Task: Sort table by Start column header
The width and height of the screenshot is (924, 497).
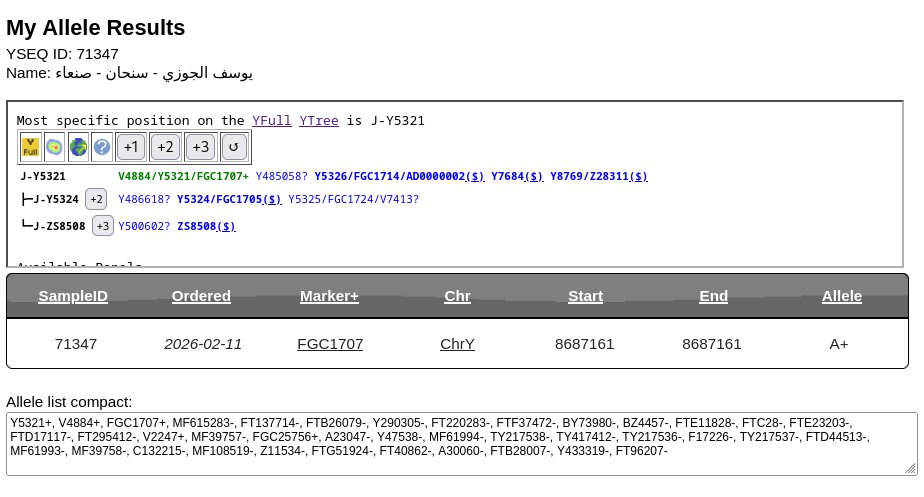Action: (585, 296)
